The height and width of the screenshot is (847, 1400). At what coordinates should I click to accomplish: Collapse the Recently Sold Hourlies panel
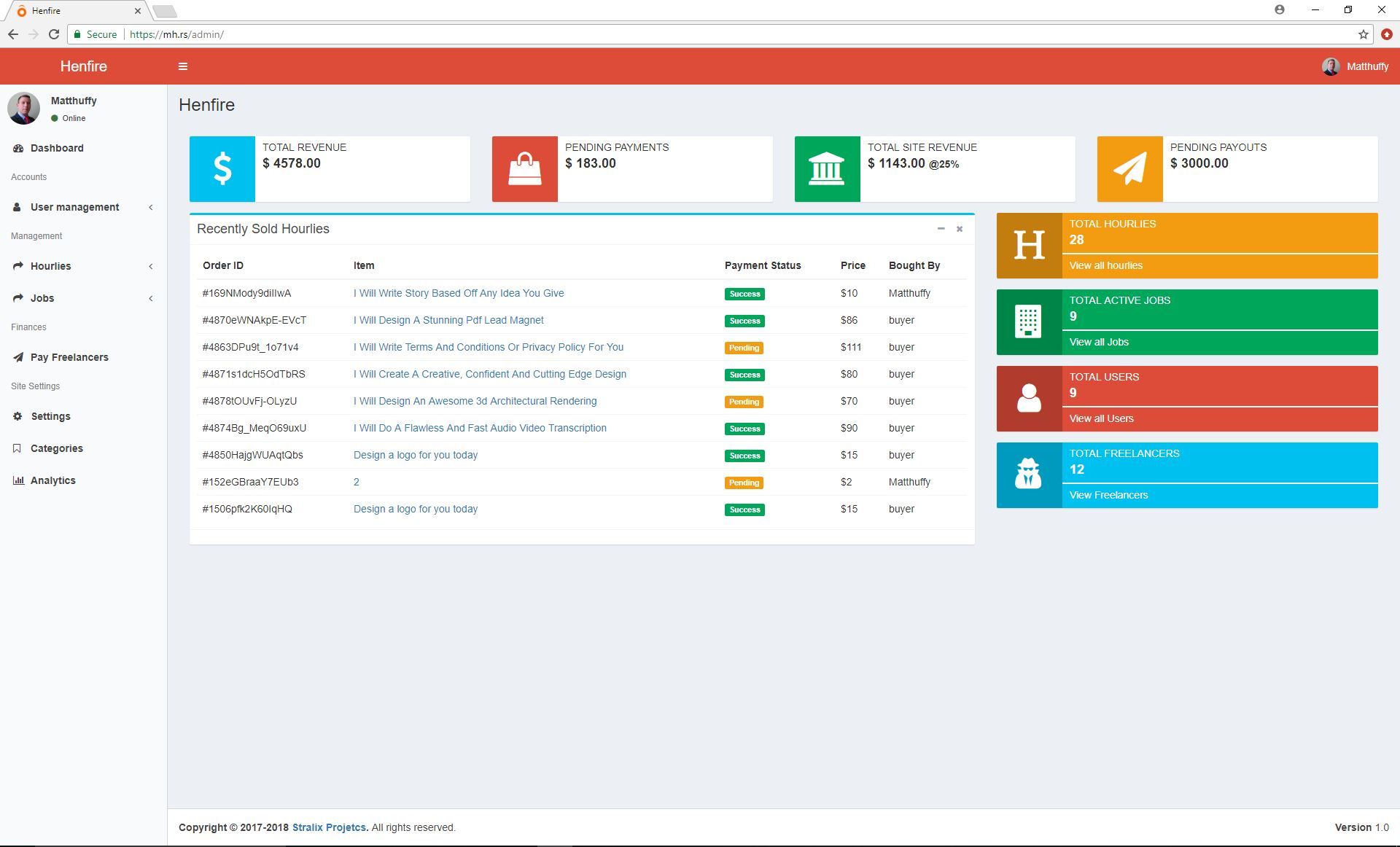coord(941,229)
